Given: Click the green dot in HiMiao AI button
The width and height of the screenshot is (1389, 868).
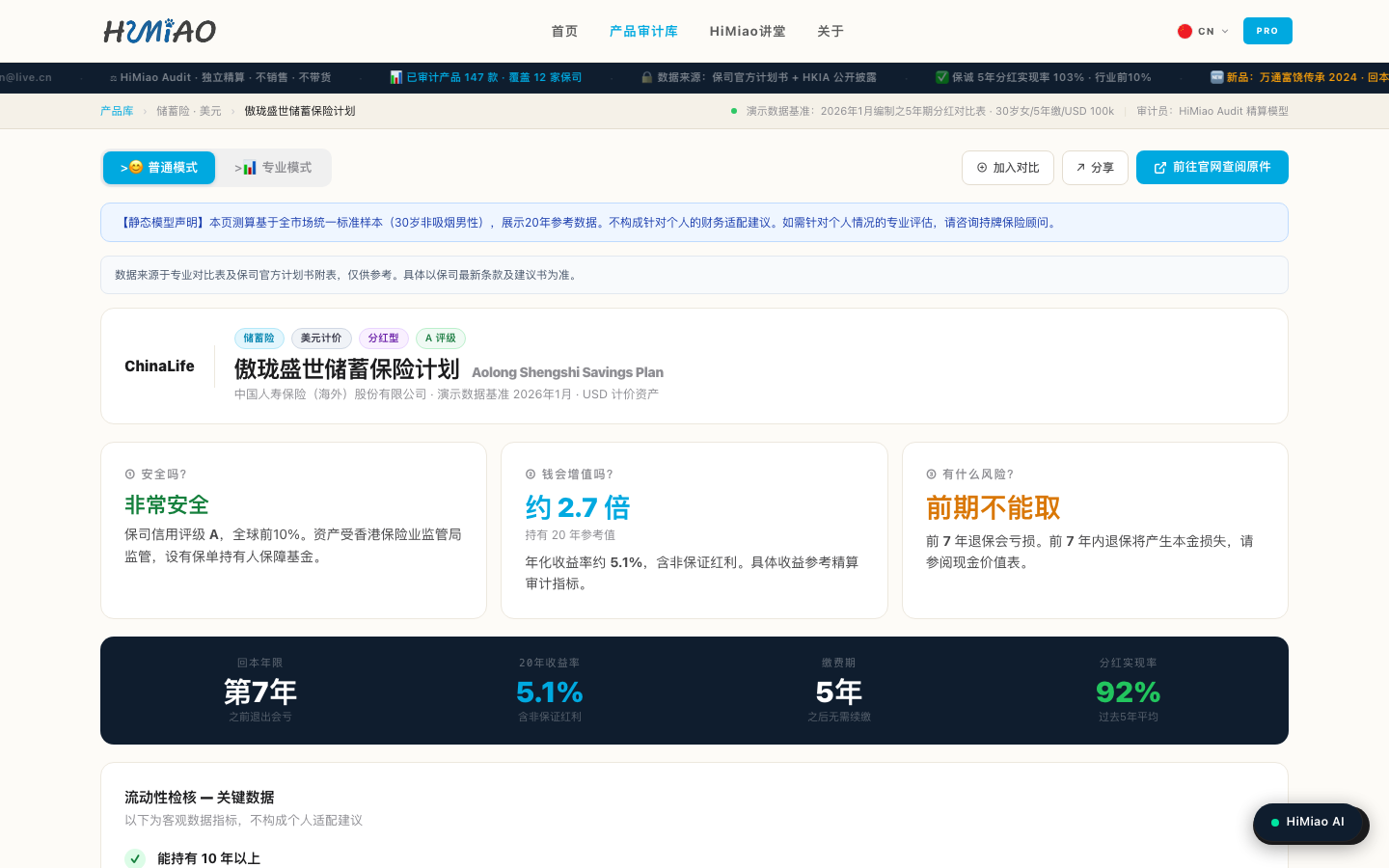Looking at the screenshot, I should tap(1275, 823).
